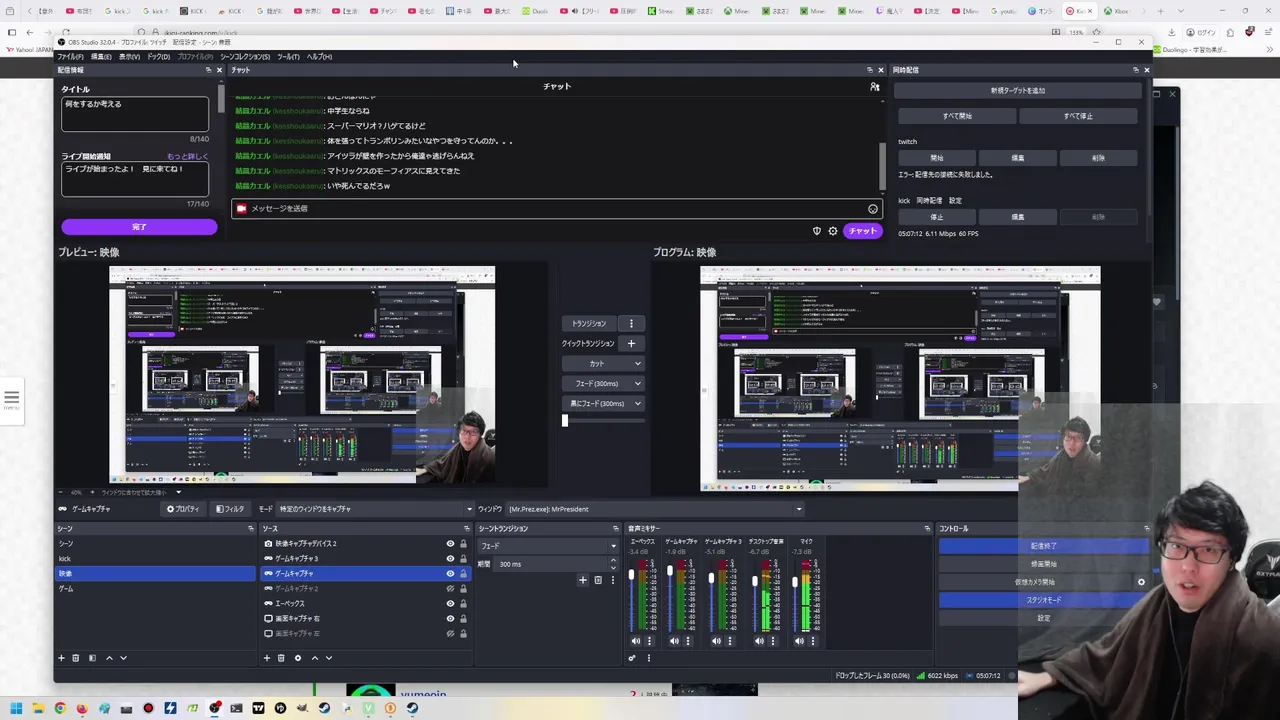Move the selected scene up
This screenshot has height=720, width=1280.
(109, 658)
